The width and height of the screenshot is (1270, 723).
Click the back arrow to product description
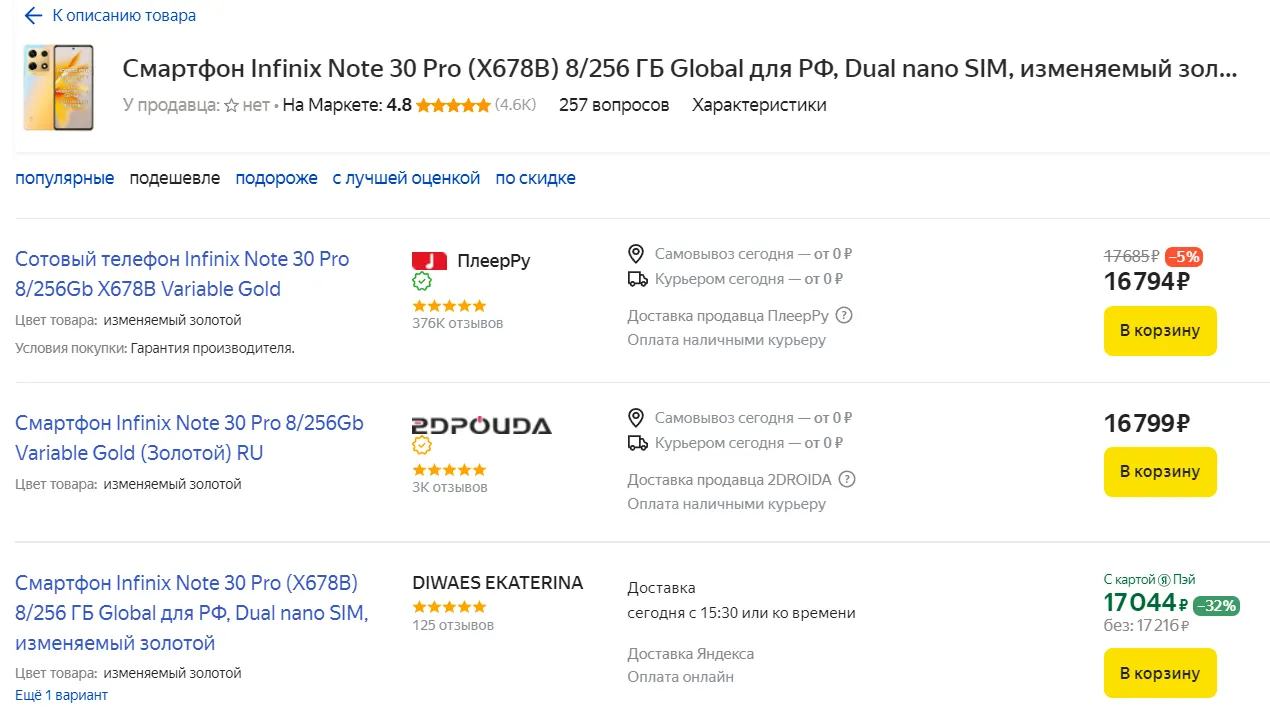[x=33, y=16]
